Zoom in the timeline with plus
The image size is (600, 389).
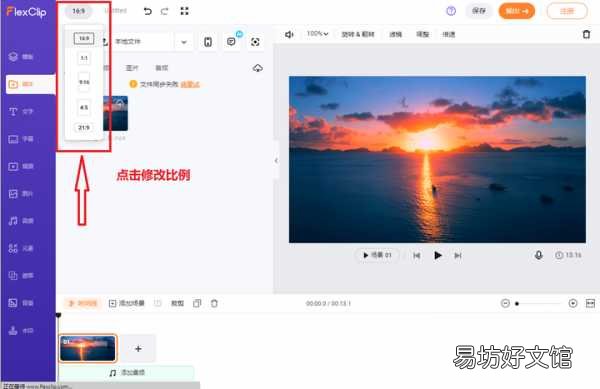(573, 303)
